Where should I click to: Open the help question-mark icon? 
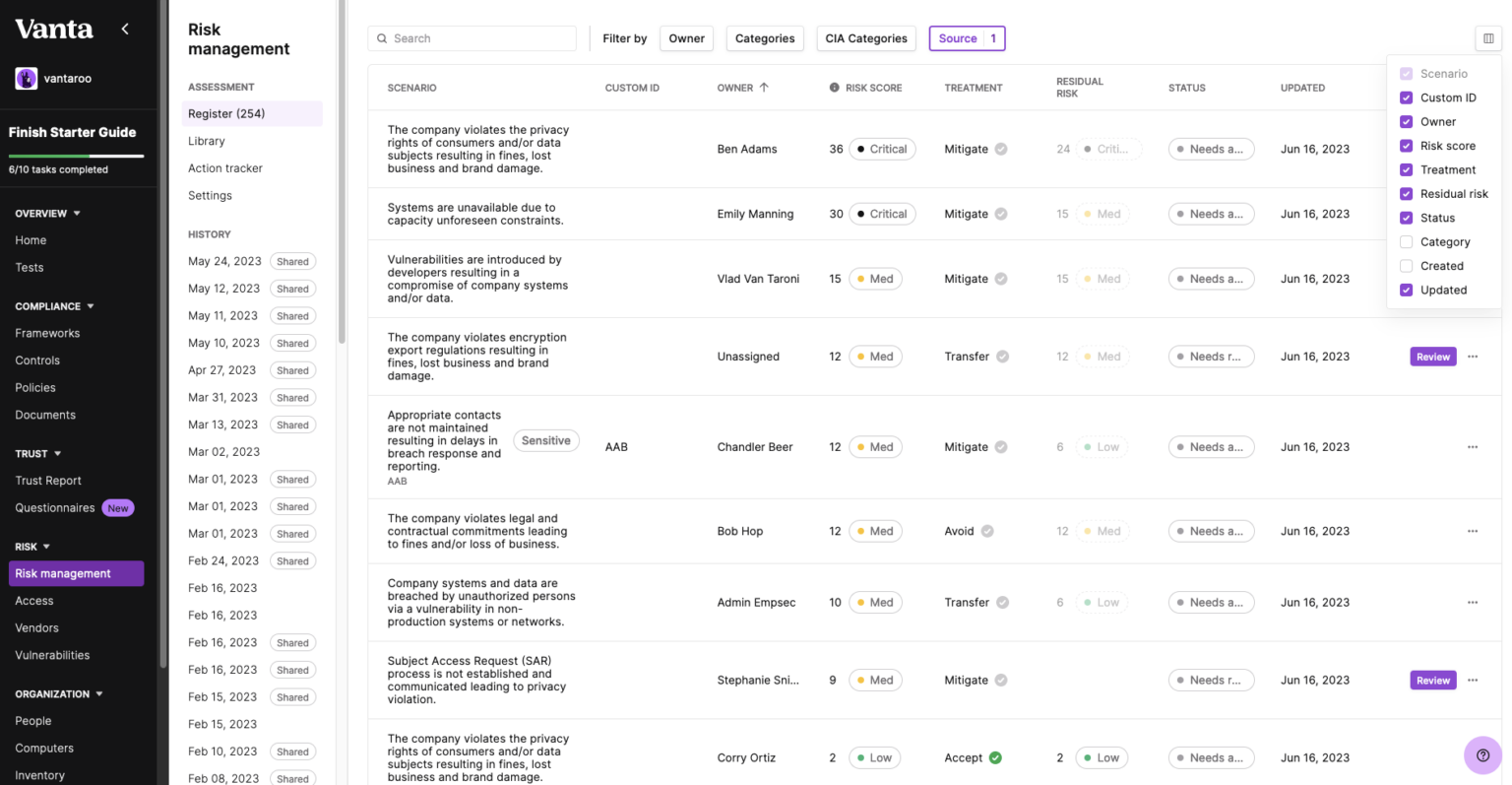click(1481, 754)
